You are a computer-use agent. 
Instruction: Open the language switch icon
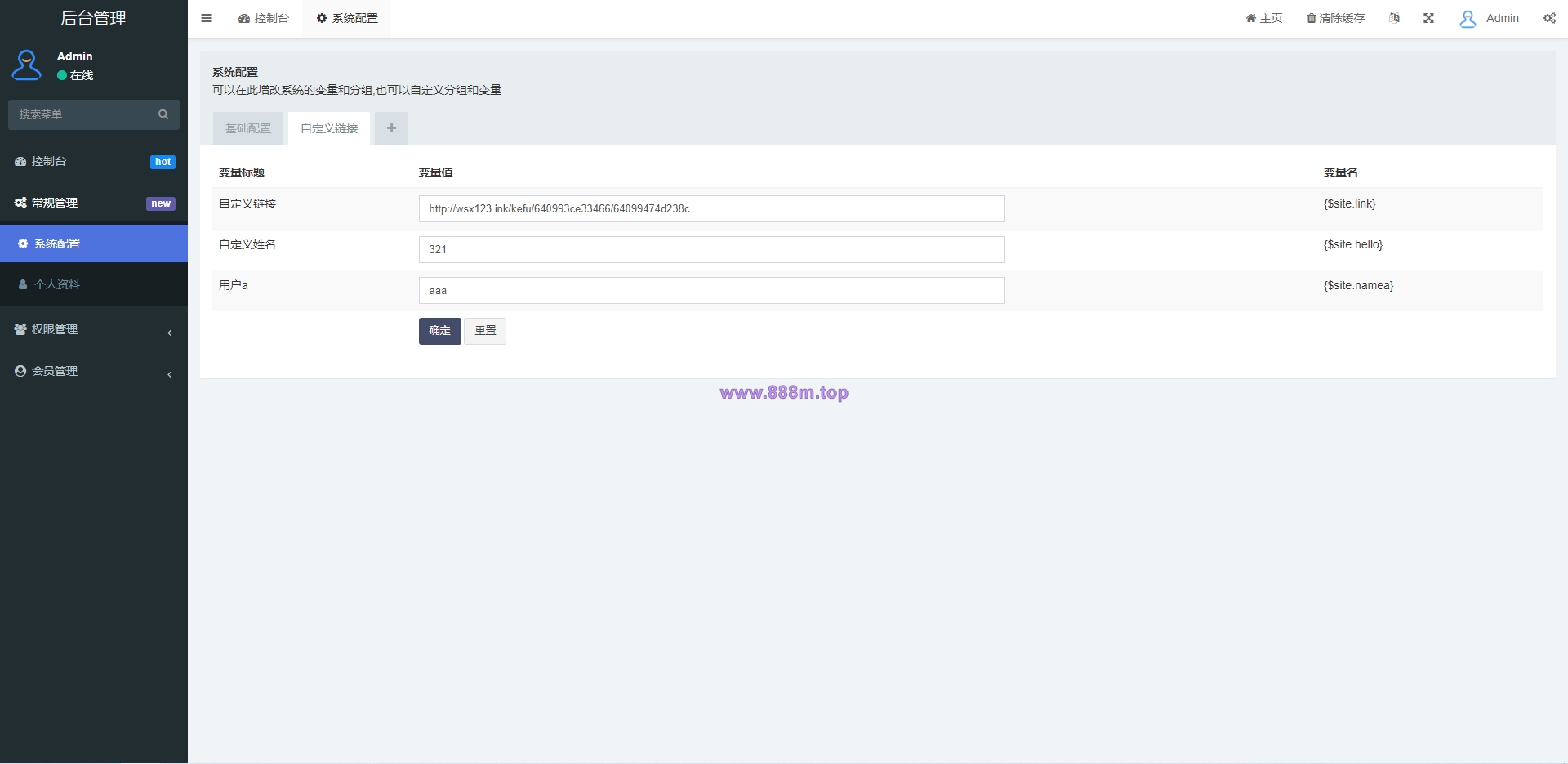click(1394, 18)
